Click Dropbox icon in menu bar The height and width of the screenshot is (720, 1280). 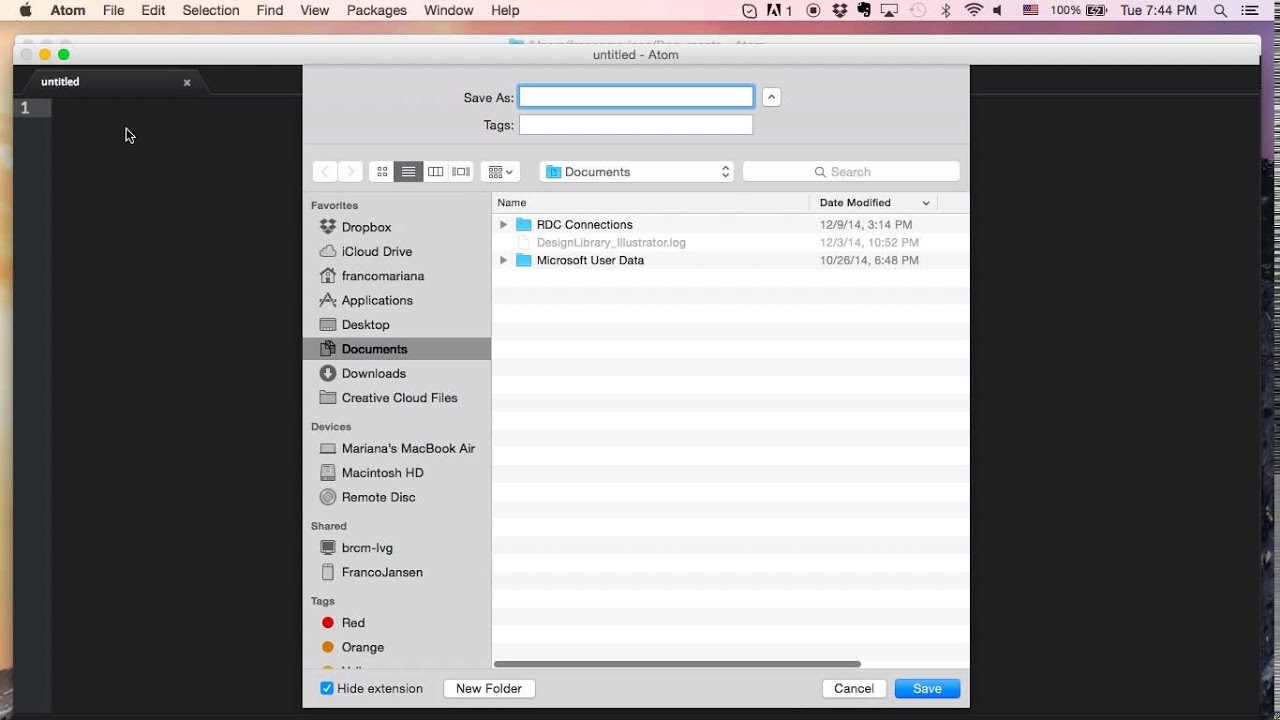coord(840,10)
